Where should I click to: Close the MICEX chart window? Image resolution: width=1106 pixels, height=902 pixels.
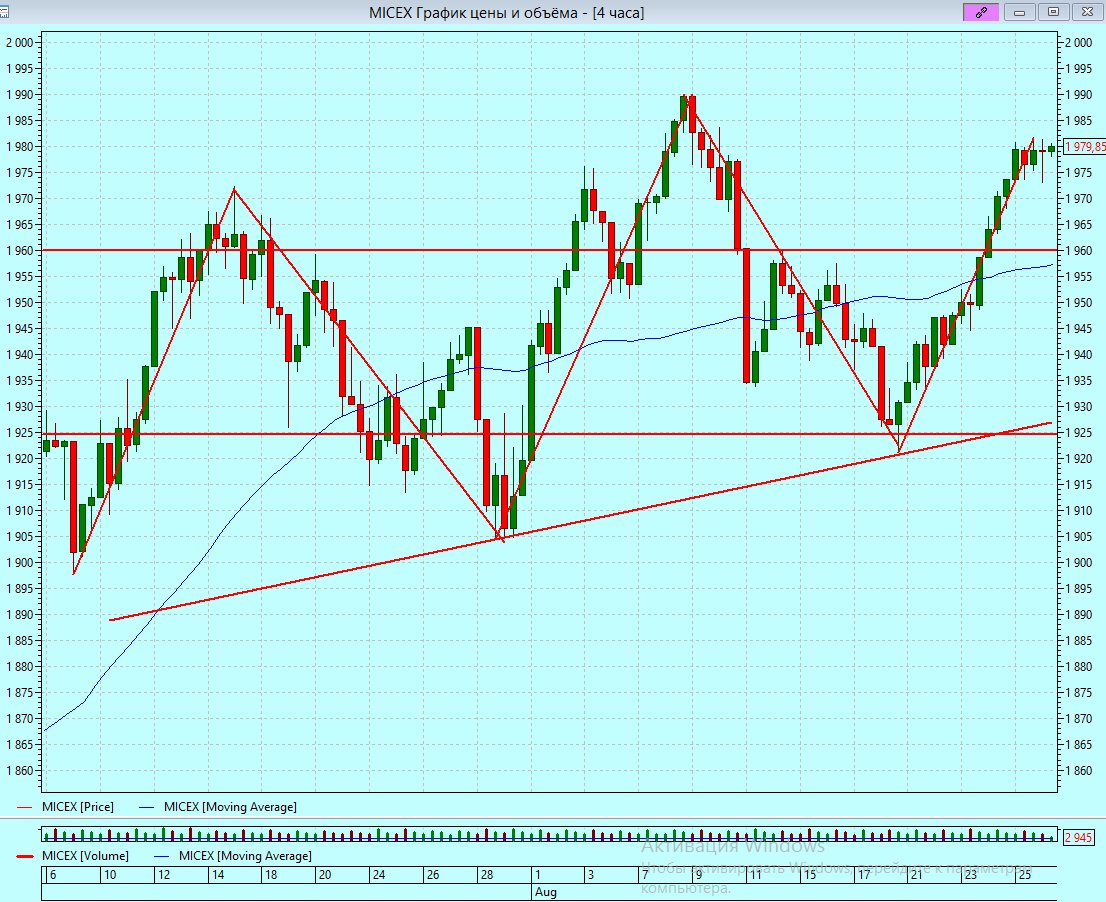pos(1086,12)
